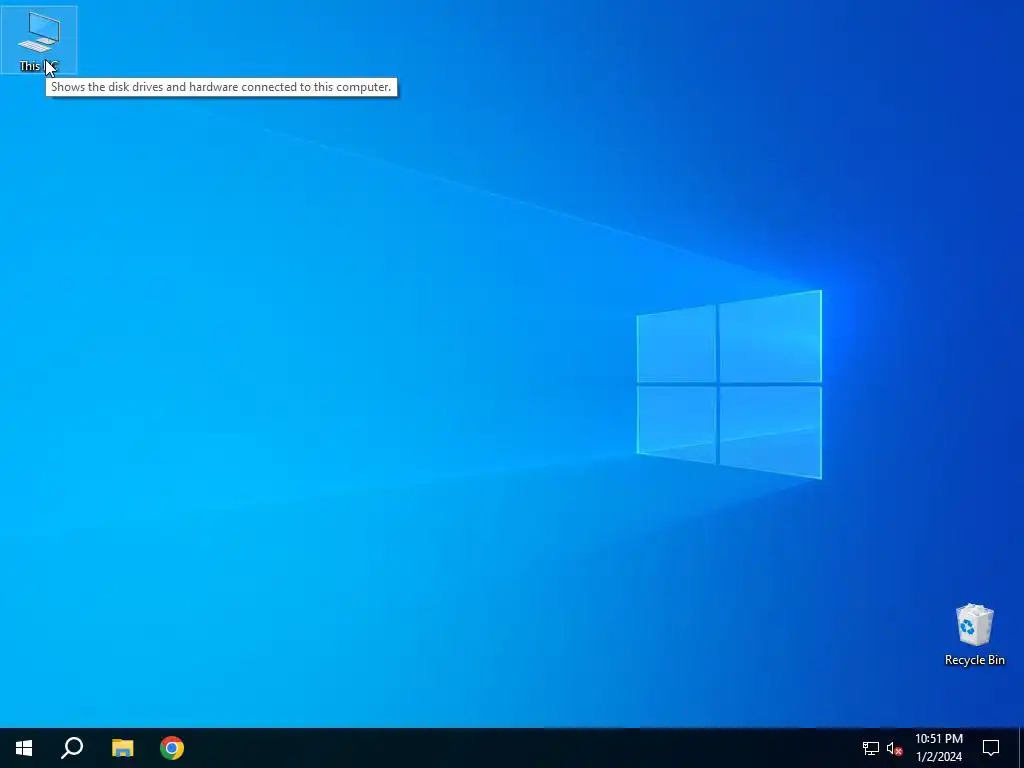1024x768 pixels.
Task: Open the network status tray icon
Action: (871, 748)
